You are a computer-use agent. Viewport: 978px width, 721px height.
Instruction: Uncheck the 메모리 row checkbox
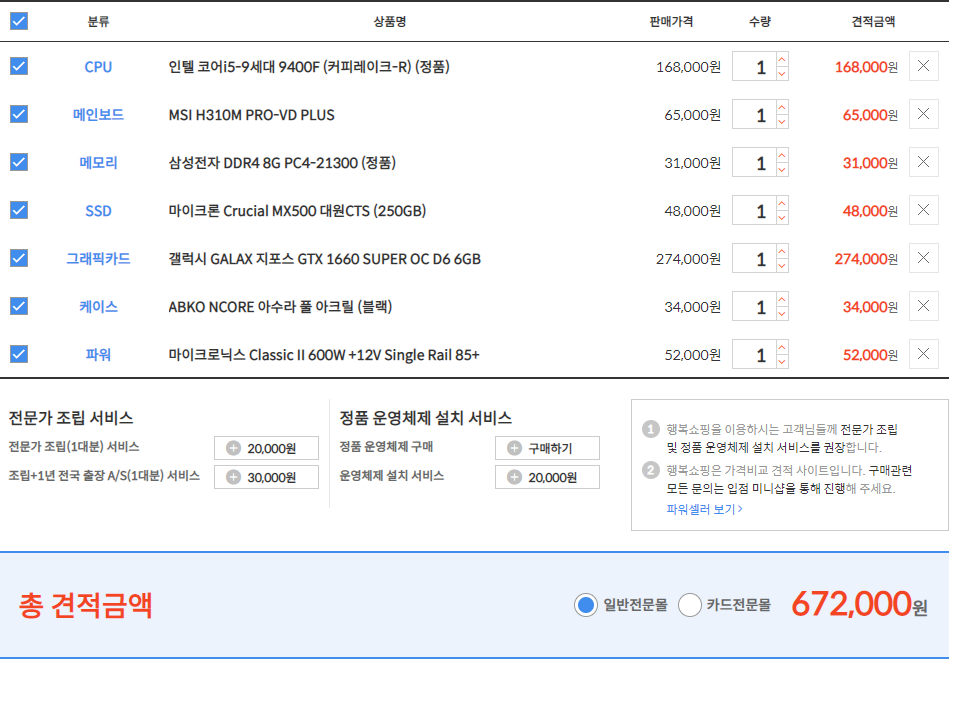19,162
